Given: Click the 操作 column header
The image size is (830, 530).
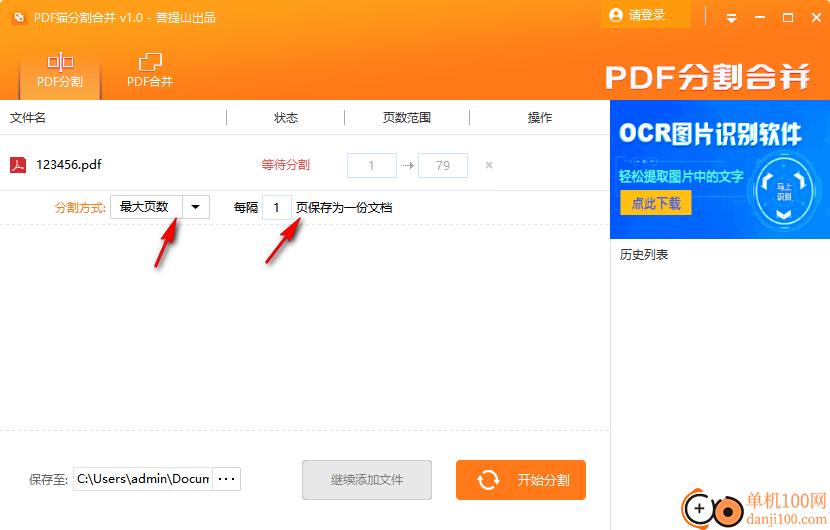Looking at the screenshot, I should pos(539,118).
